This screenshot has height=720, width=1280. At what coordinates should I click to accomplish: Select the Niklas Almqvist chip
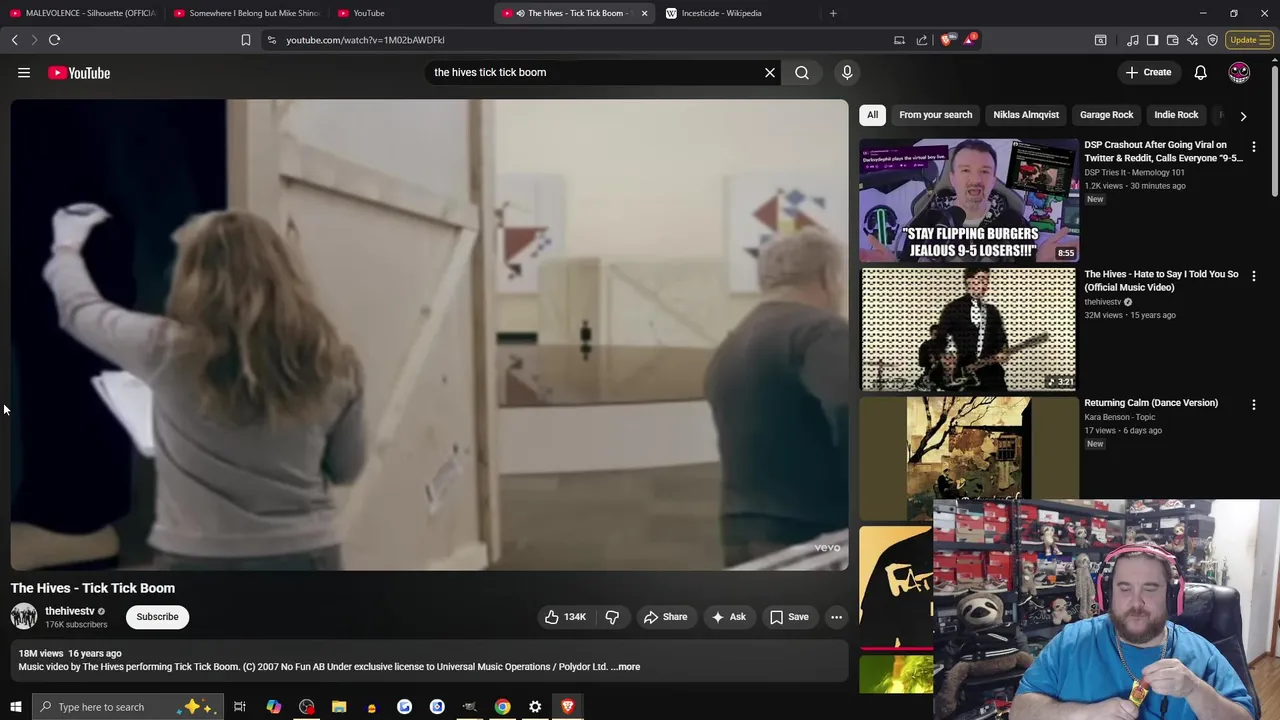(1026, 115)
